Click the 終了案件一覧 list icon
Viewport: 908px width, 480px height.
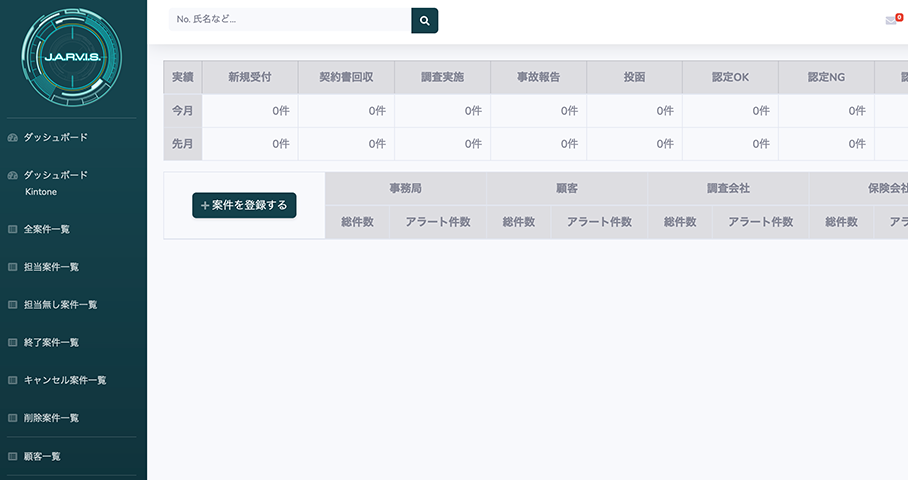(13, 342)
